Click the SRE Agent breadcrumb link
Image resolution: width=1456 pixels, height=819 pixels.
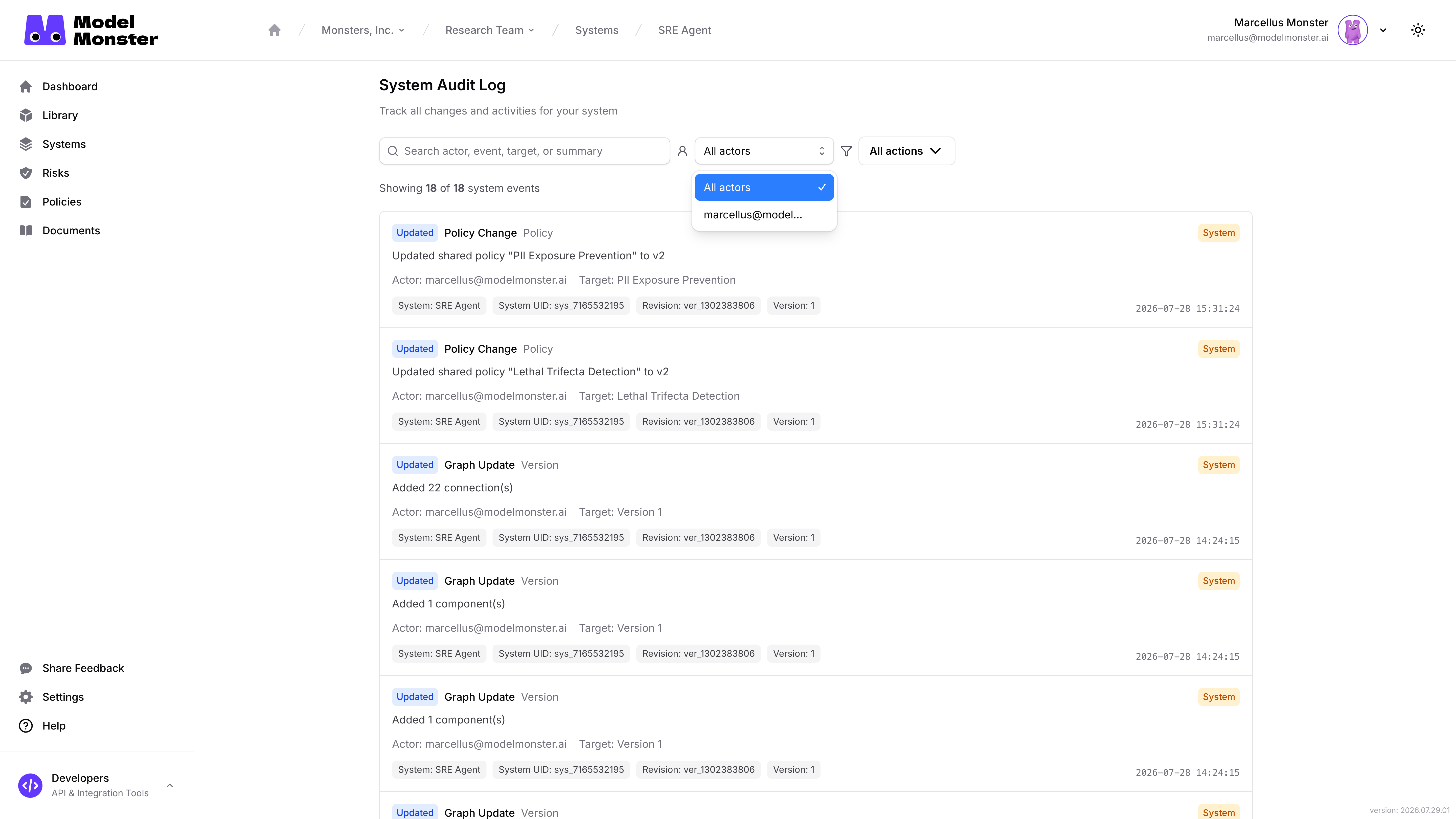tap(684, 30)
